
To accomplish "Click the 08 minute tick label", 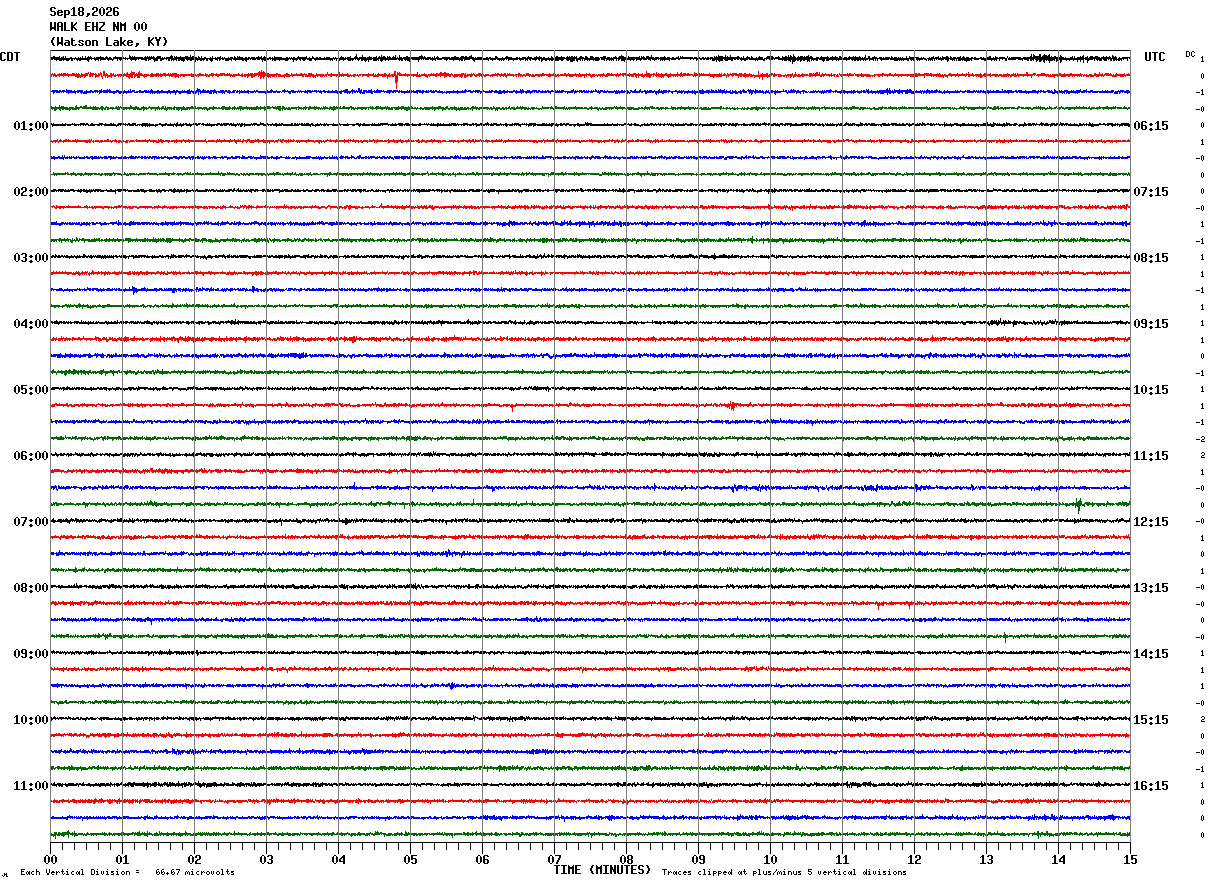I will [x=626, y=859].
